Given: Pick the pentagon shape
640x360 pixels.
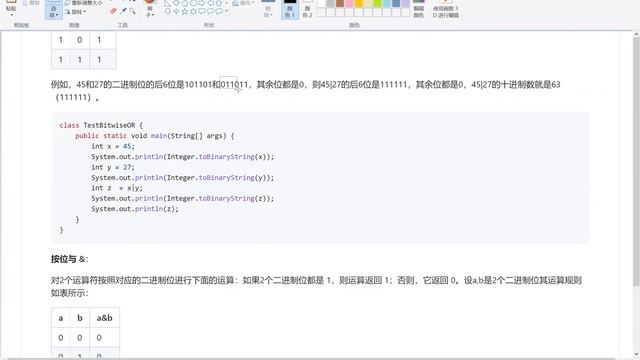Looking at the screenshot, I should [x=184, y=3].
